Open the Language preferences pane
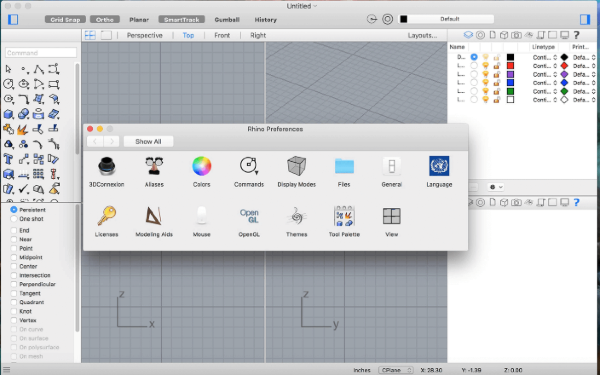The height and width of the screenshot is (375, 600). (439, 172)
